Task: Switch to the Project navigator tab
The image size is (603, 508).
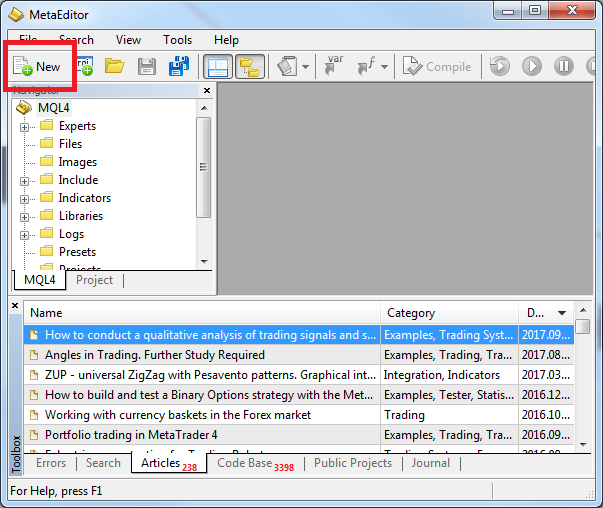Action: [x=95, y=280]
